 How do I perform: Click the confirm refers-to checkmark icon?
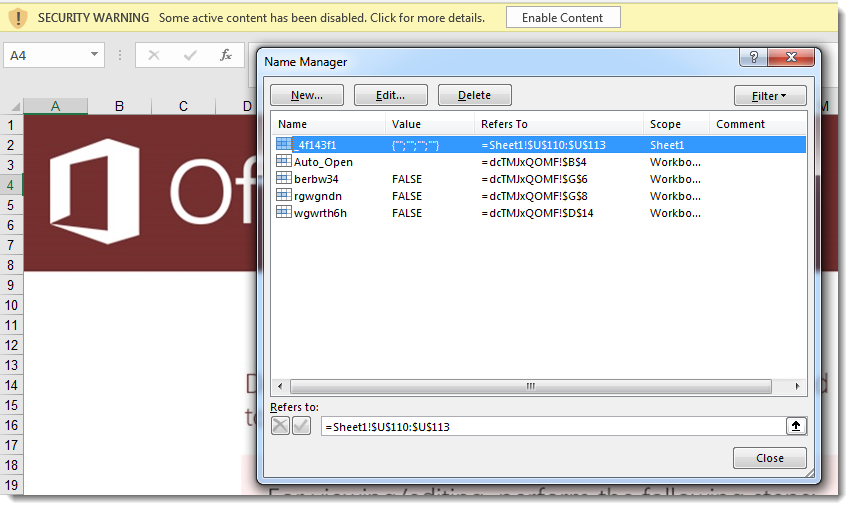pos(301,426)
